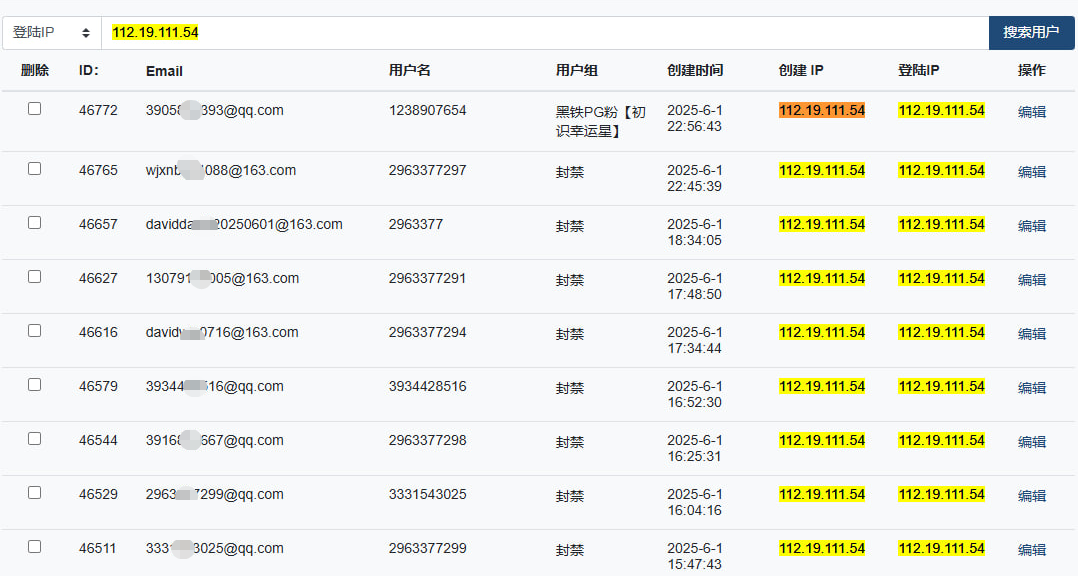Click the email ending 20250601@163.com
Screen dimensions: 1078x576
coord(244,224)
